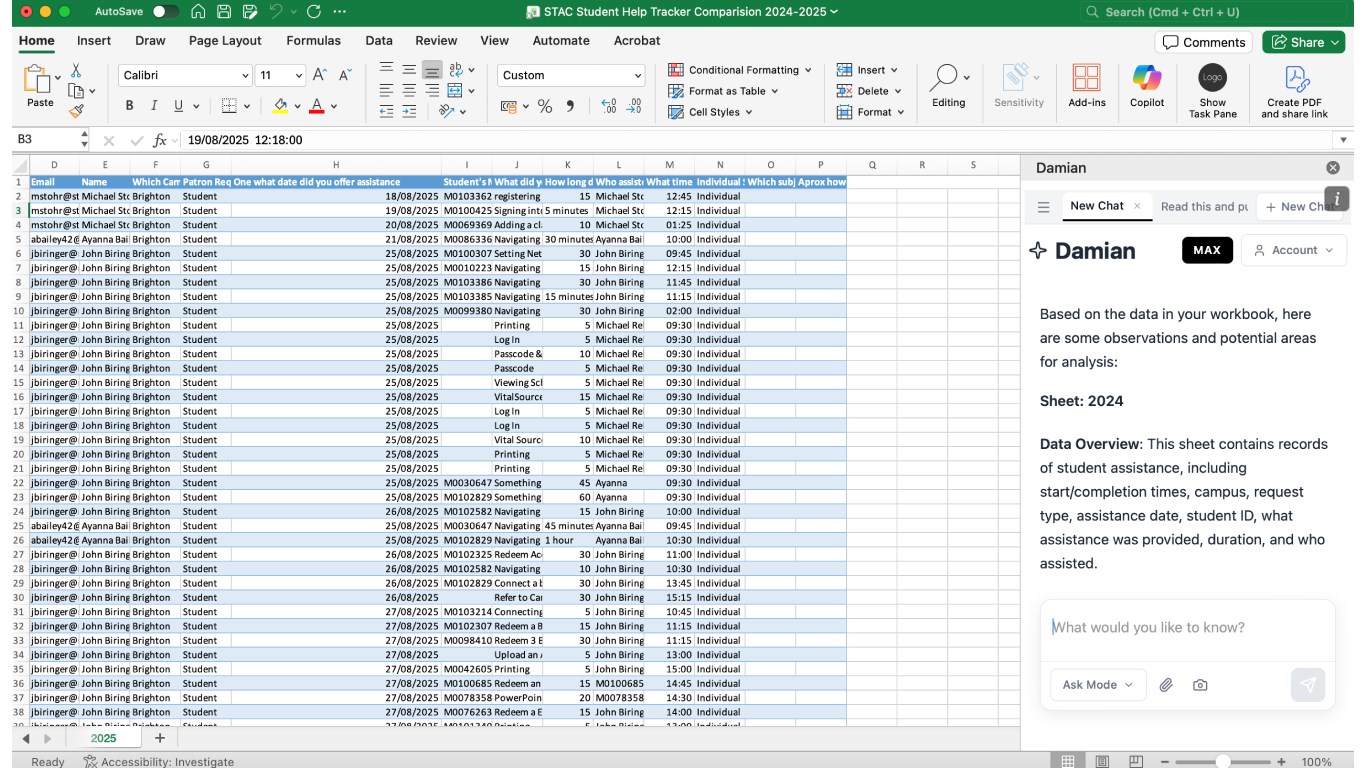The image size is (1366, 768).
Task: Switch to the Formulas ribbon tab
Action: coord(313,41)
